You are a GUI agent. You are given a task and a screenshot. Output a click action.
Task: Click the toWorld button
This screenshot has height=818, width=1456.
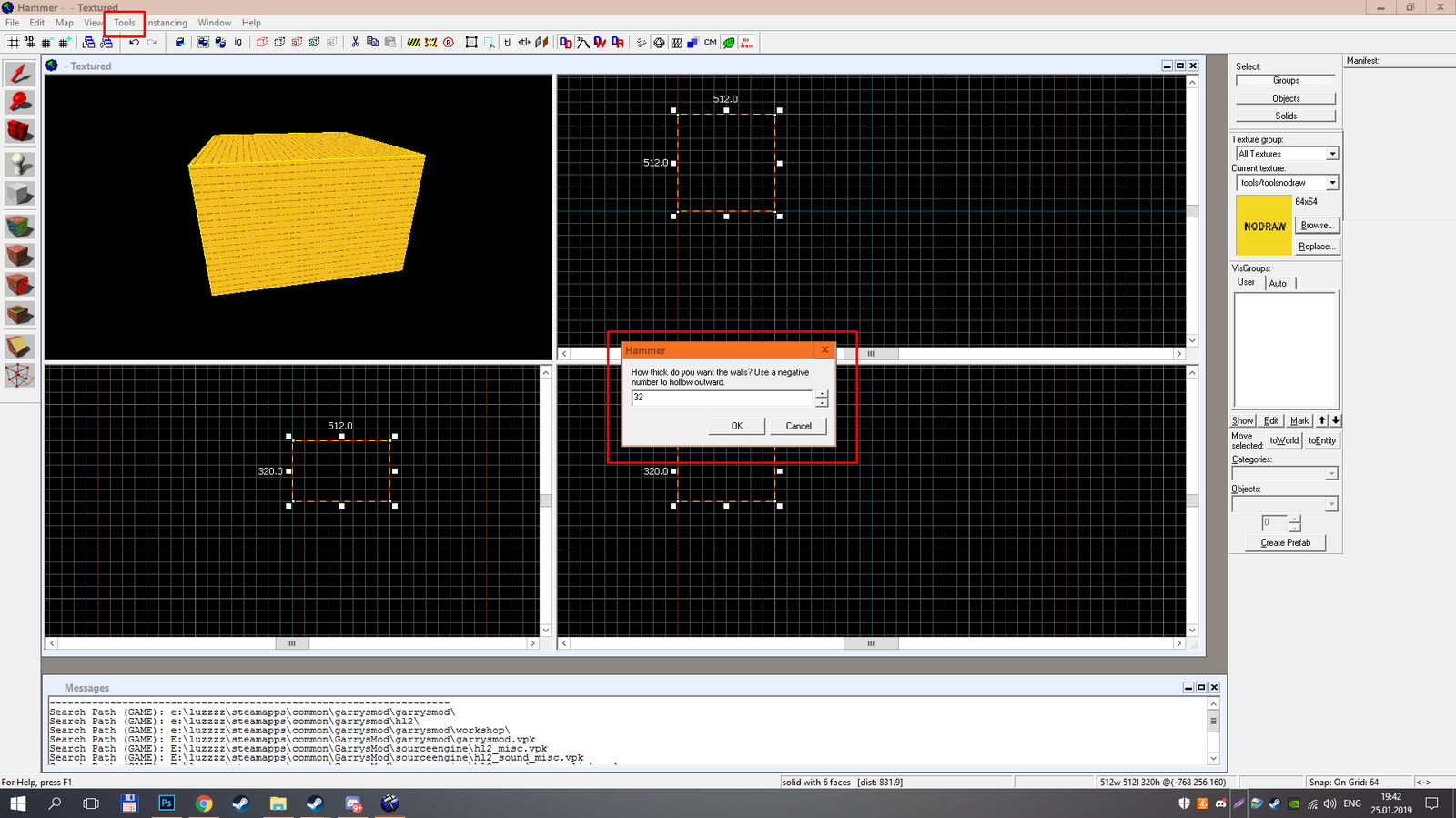tap(1284, 440)
